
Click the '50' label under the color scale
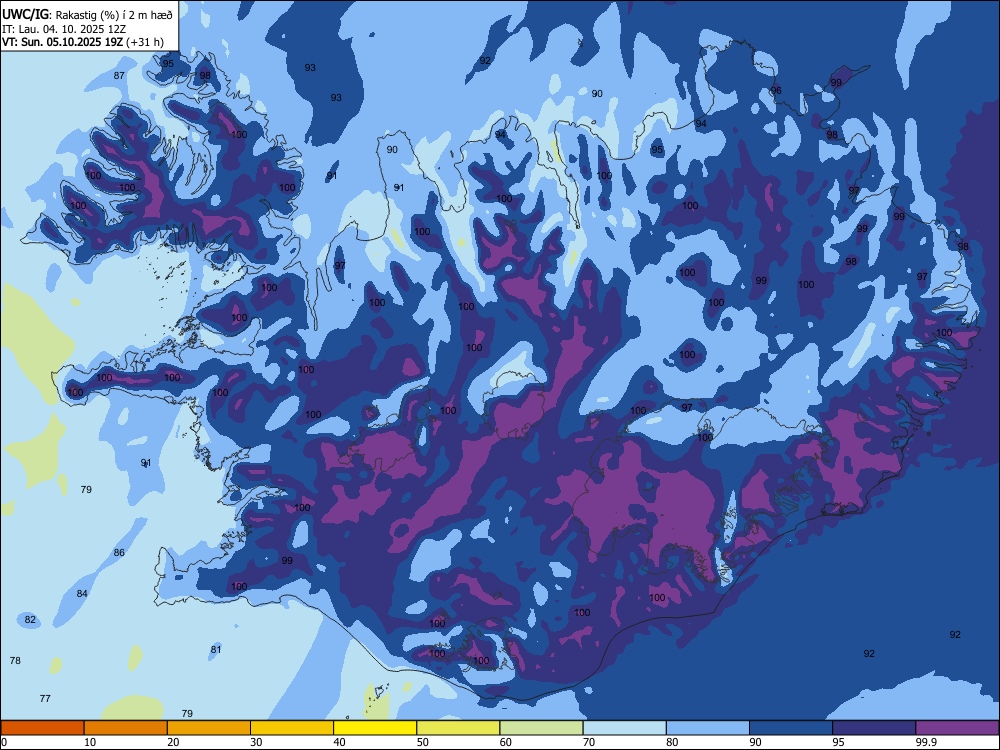pos(423,742)
